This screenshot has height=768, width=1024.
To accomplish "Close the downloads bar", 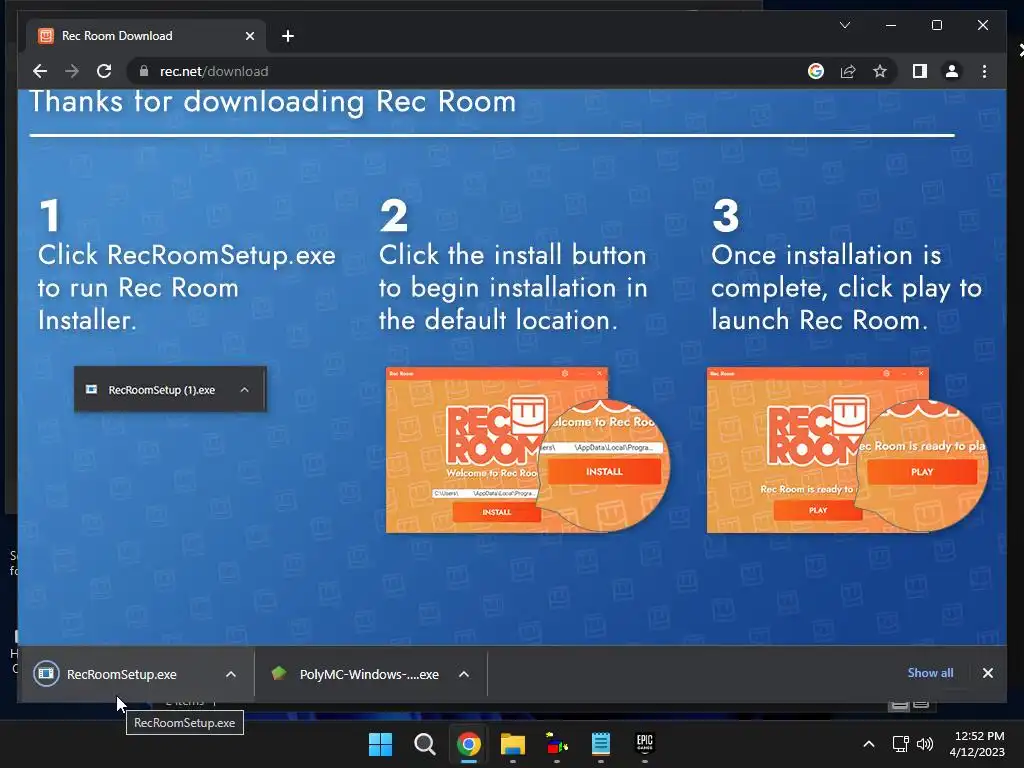I will pyautogui.click(x=987, y=673).
